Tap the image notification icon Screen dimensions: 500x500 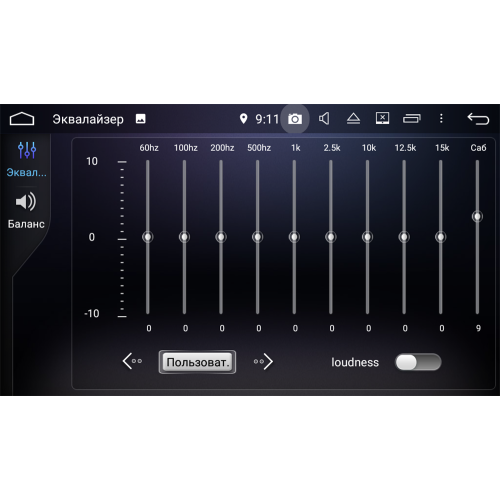tap(140, 119)
